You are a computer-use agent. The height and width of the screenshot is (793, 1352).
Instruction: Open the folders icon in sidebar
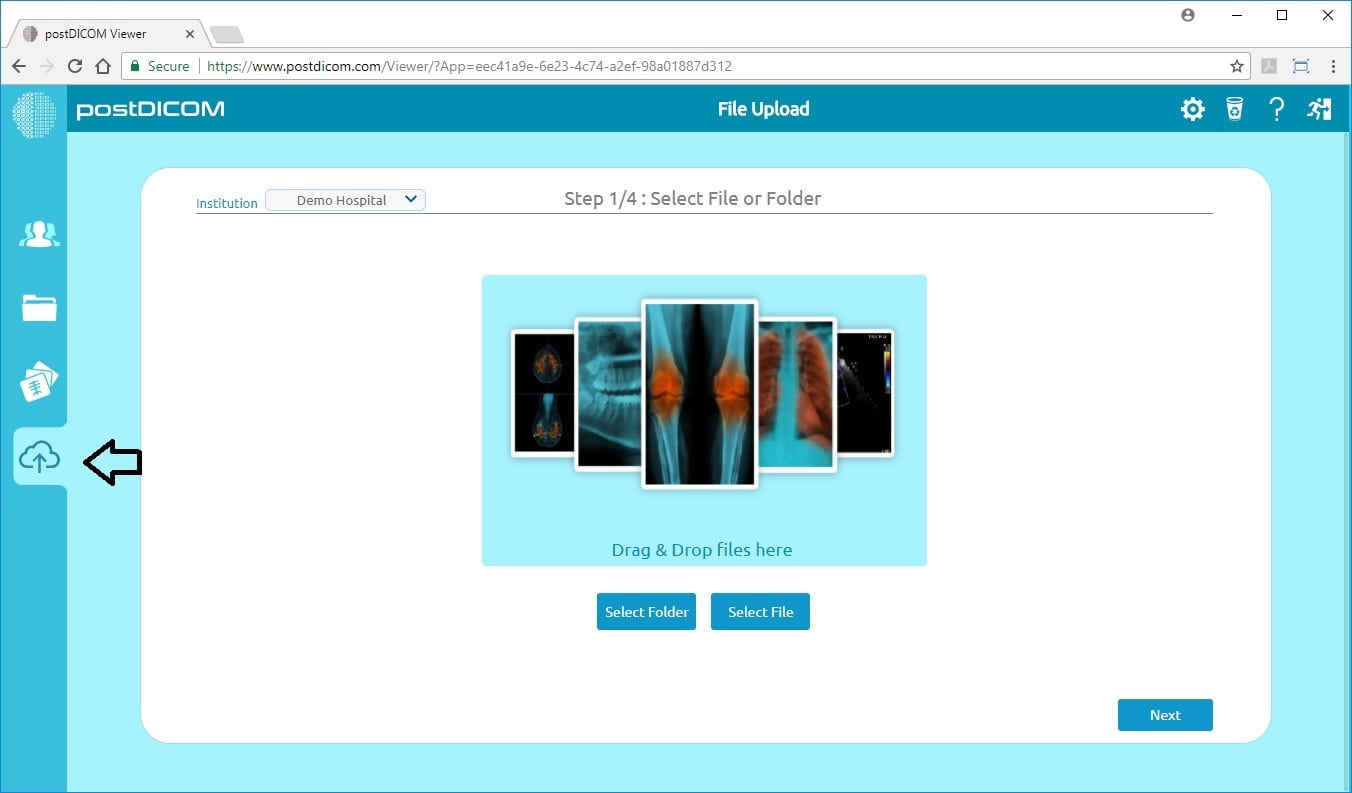(39, 308)
